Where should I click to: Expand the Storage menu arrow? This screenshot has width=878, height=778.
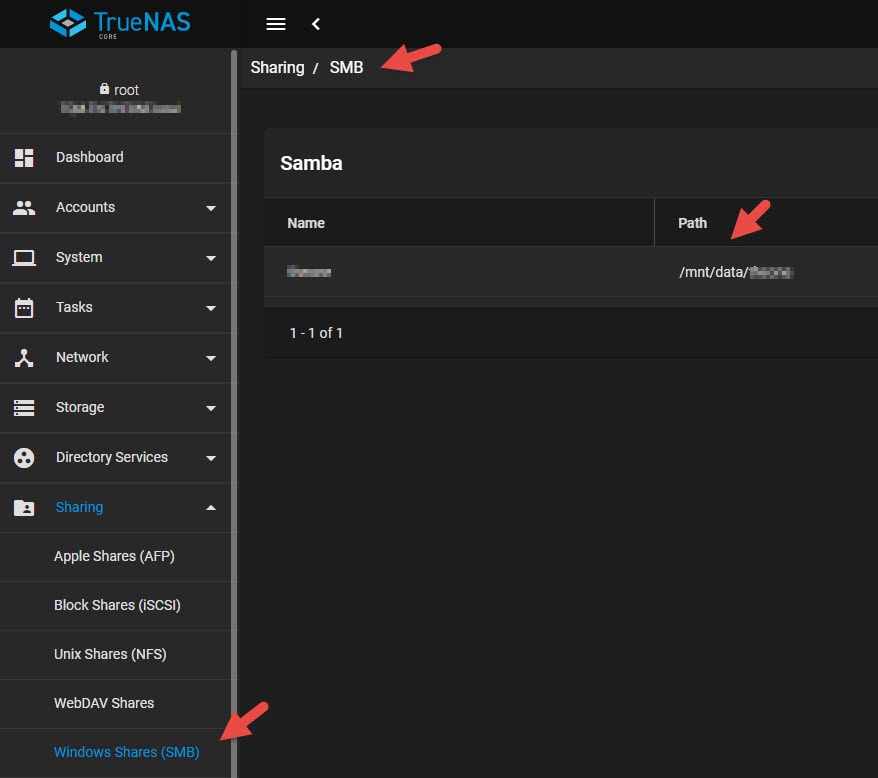pyautogui.click(x=211, y=408)
